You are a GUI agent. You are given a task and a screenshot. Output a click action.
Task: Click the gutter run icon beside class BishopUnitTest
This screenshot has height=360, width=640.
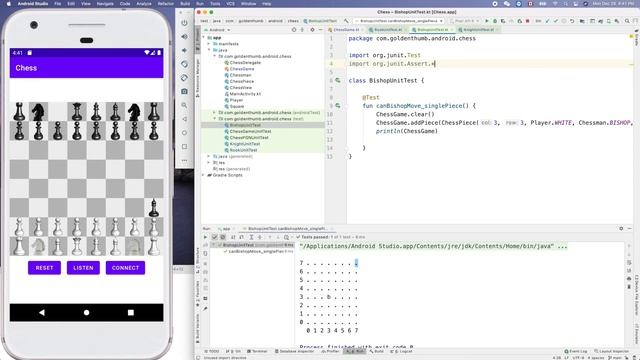pyautogui.click(x=338, y=81)
